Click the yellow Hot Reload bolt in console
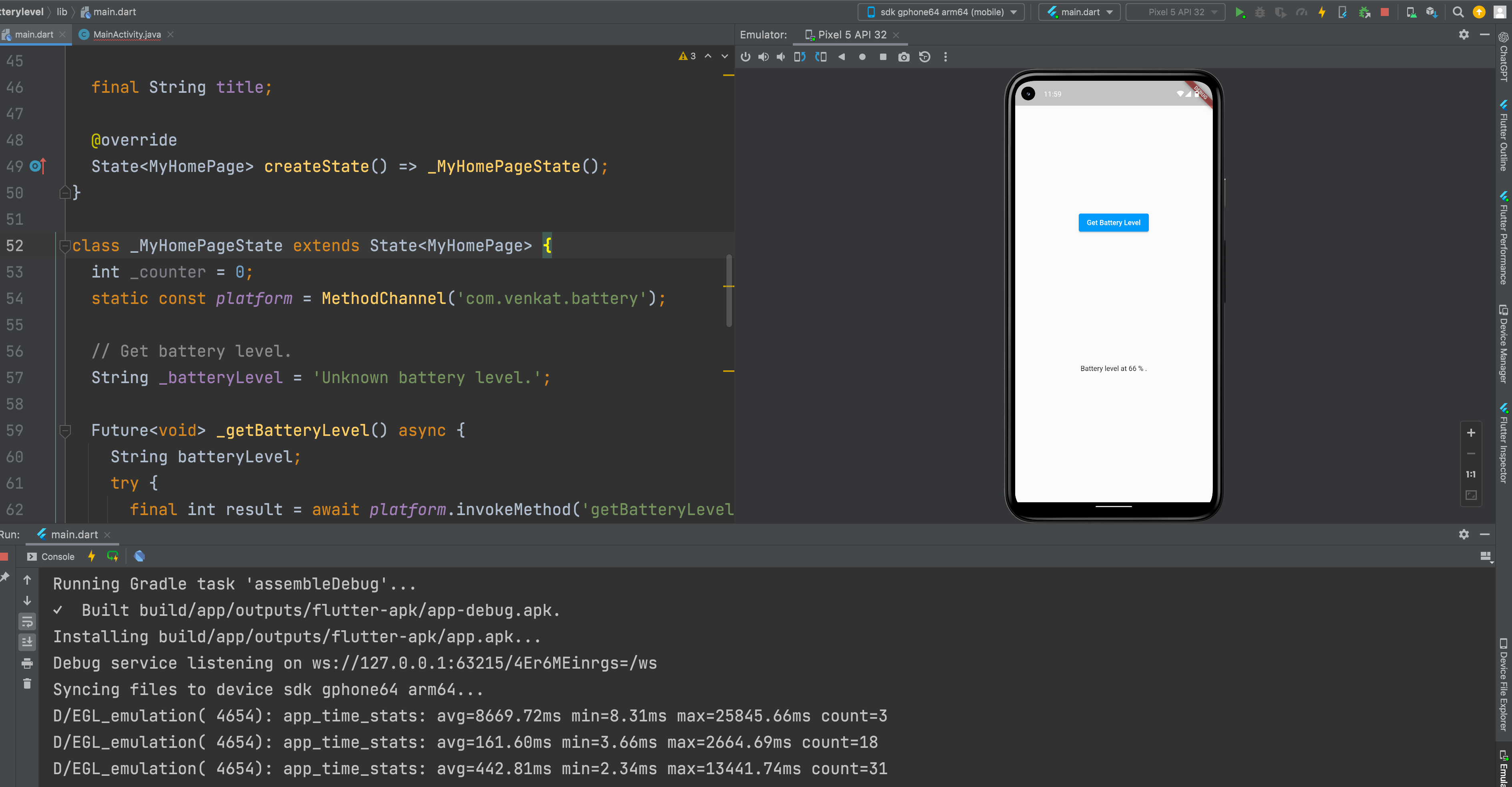The width and height of the screenshot is (1512, 787). 92,556
